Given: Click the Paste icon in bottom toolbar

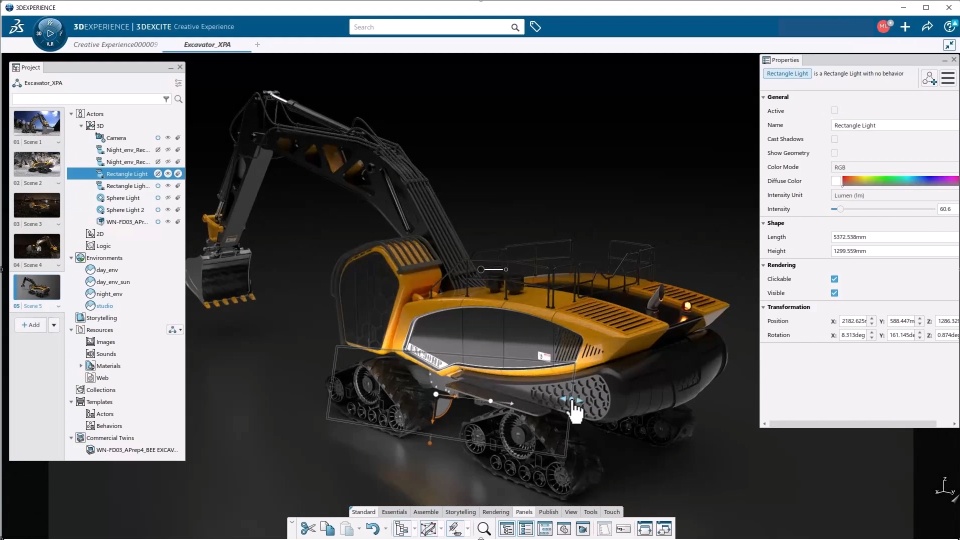Looking at the screenshot, I should (x=347, y=528).
